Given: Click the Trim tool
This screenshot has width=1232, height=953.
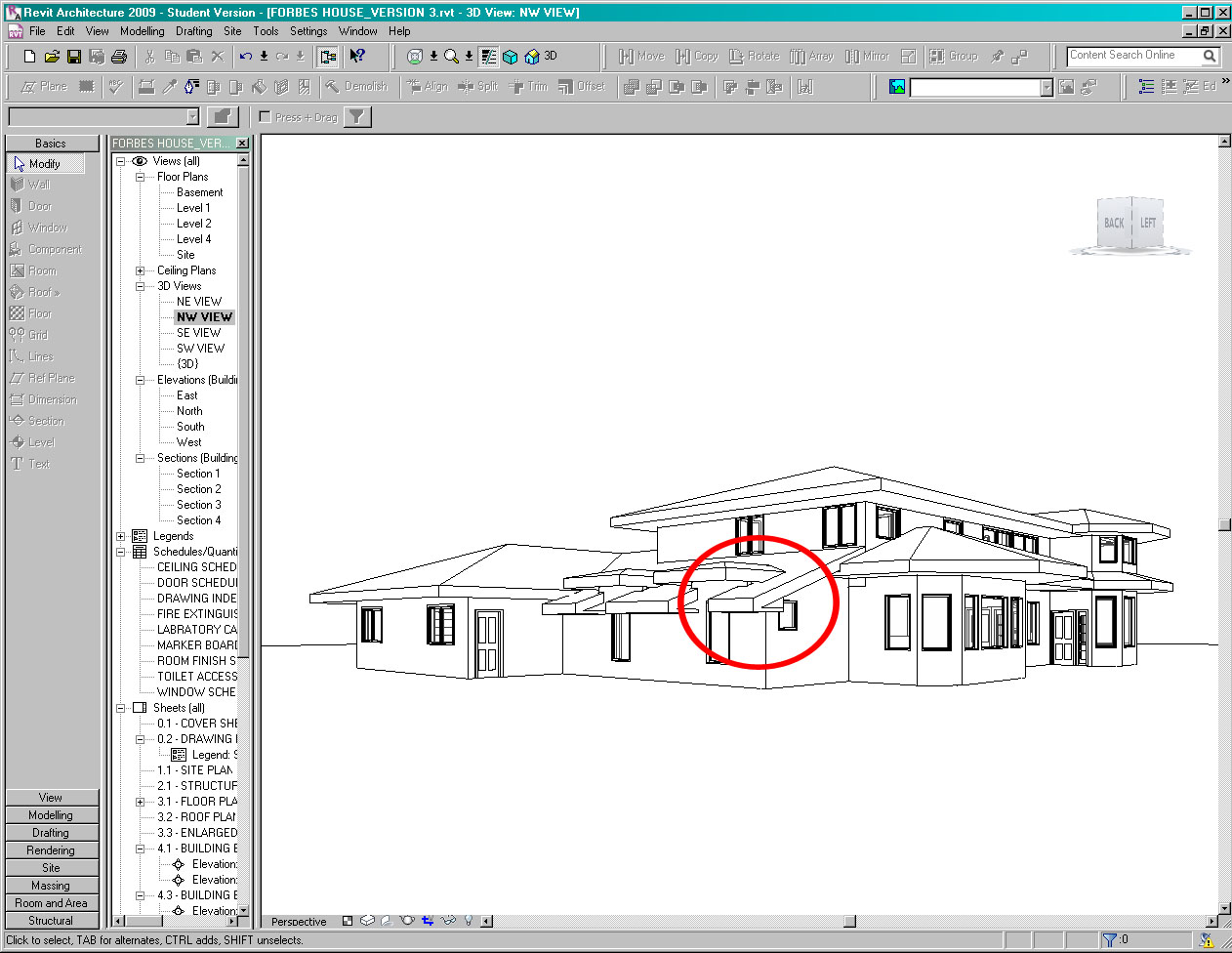Looking at the screenshot, I should click(528, 87).
